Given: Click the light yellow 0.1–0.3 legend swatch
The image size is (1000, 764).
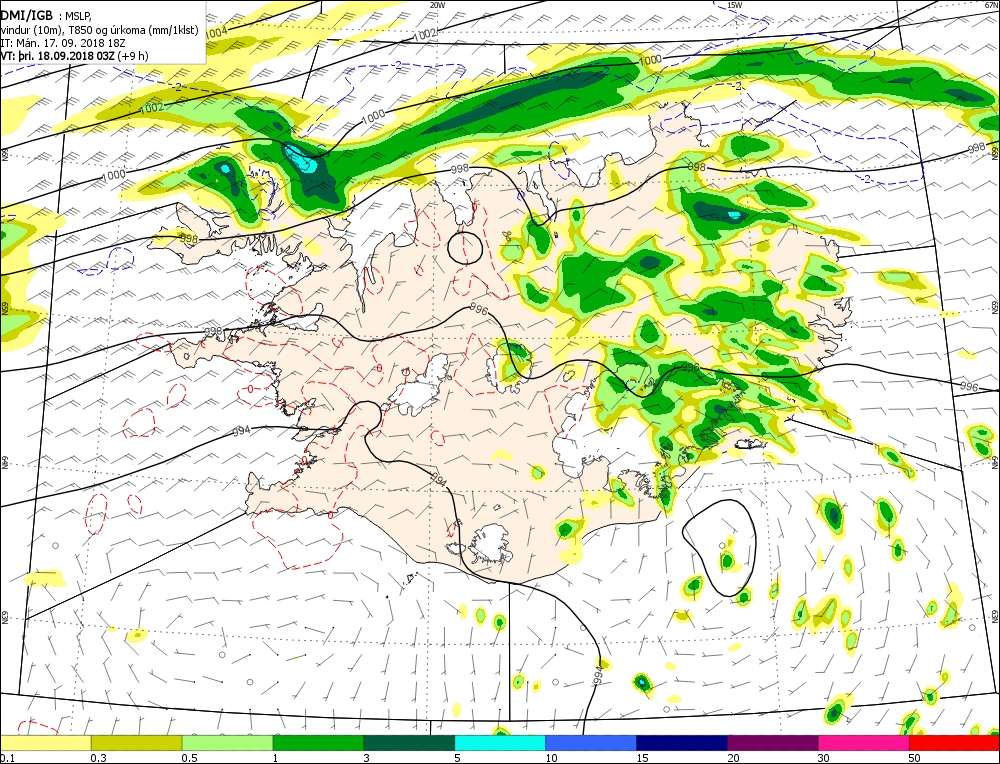Looking at the screenshot, I should pyautogui.click(x=45, y=743).
